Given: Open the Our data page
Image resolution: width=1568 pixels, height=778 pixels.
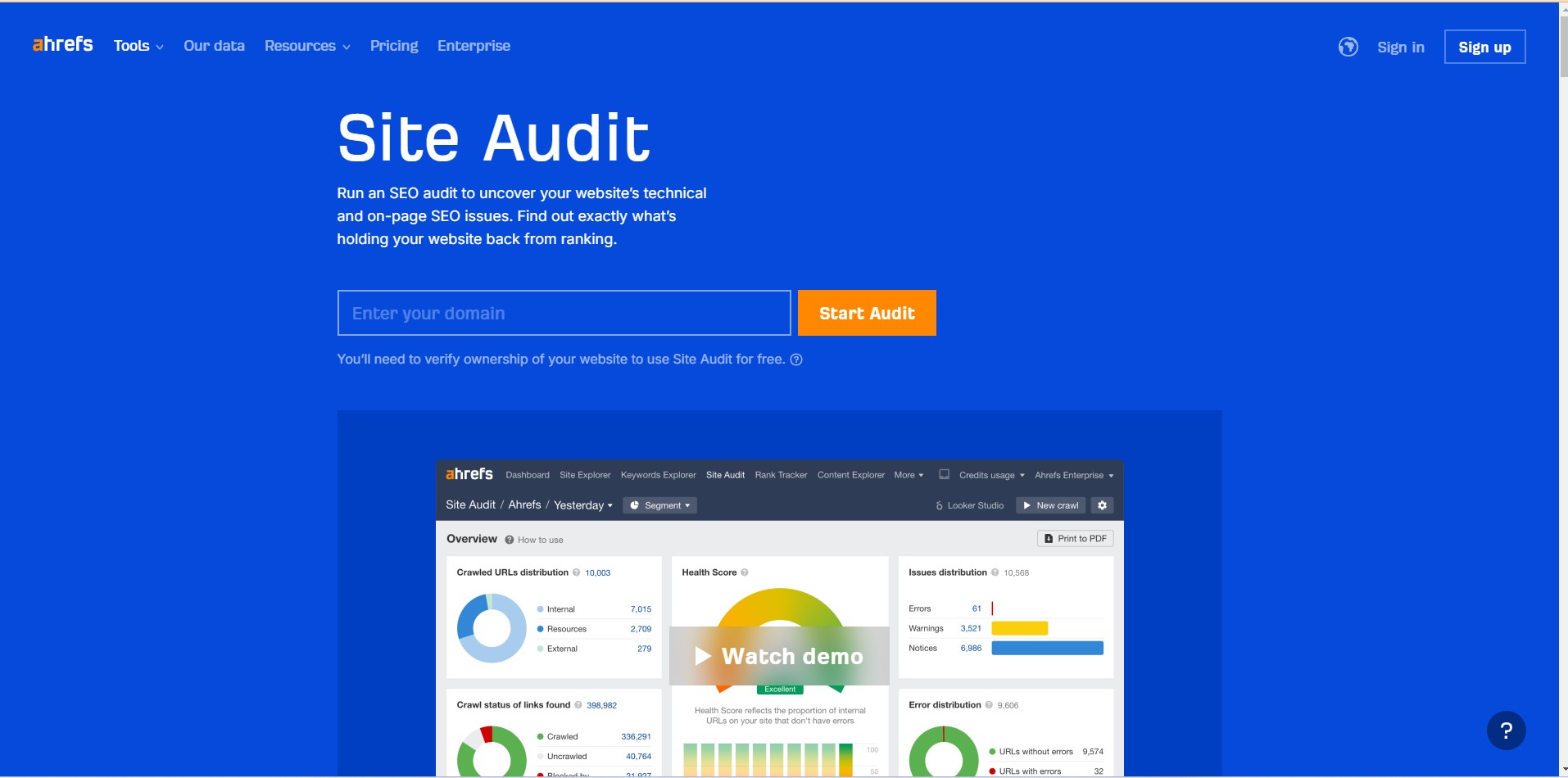Looking at the screenshot, I should click(214, 46).
